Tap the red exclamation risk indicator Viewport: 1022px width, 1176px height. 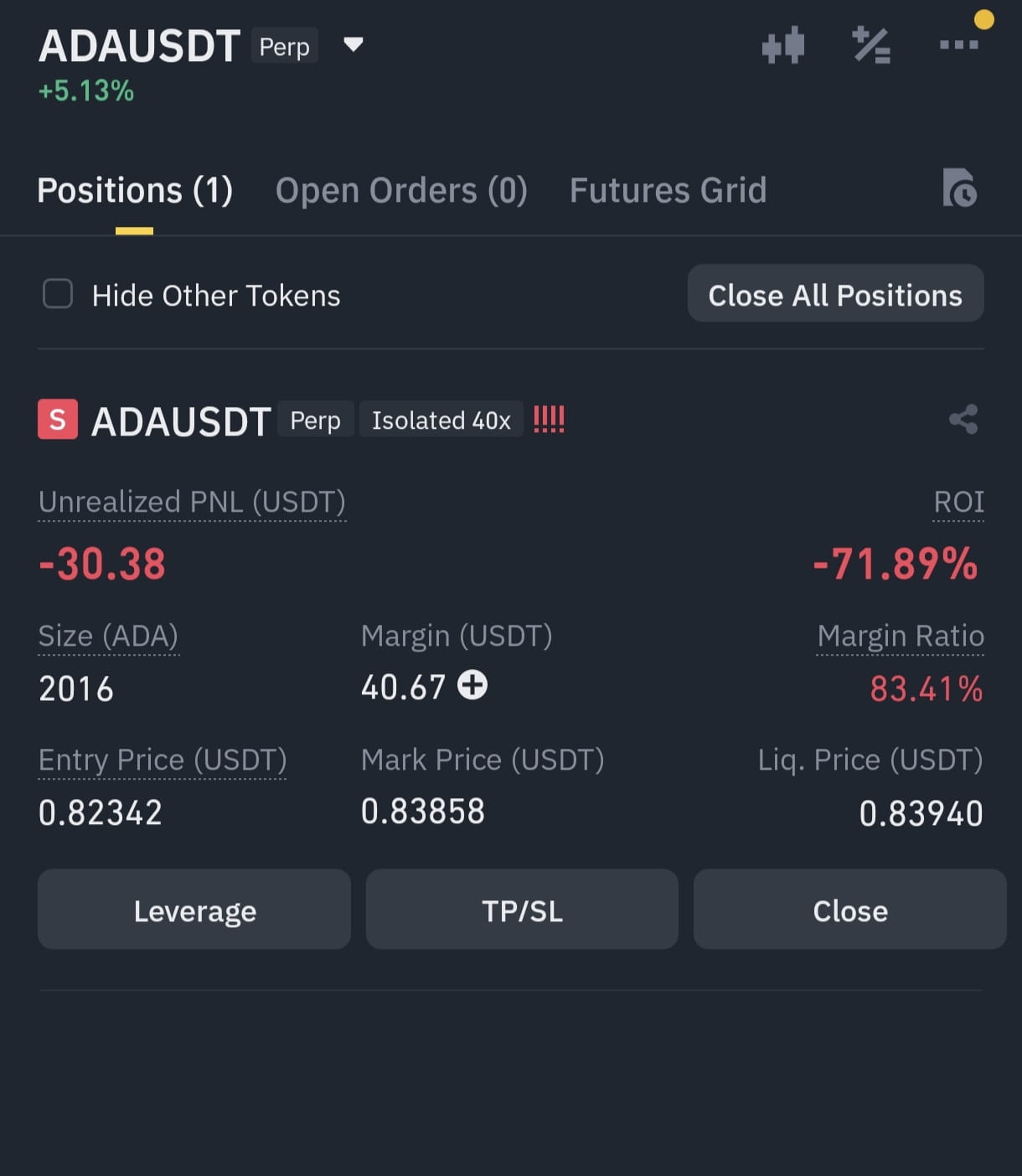(x=549, y=419)
